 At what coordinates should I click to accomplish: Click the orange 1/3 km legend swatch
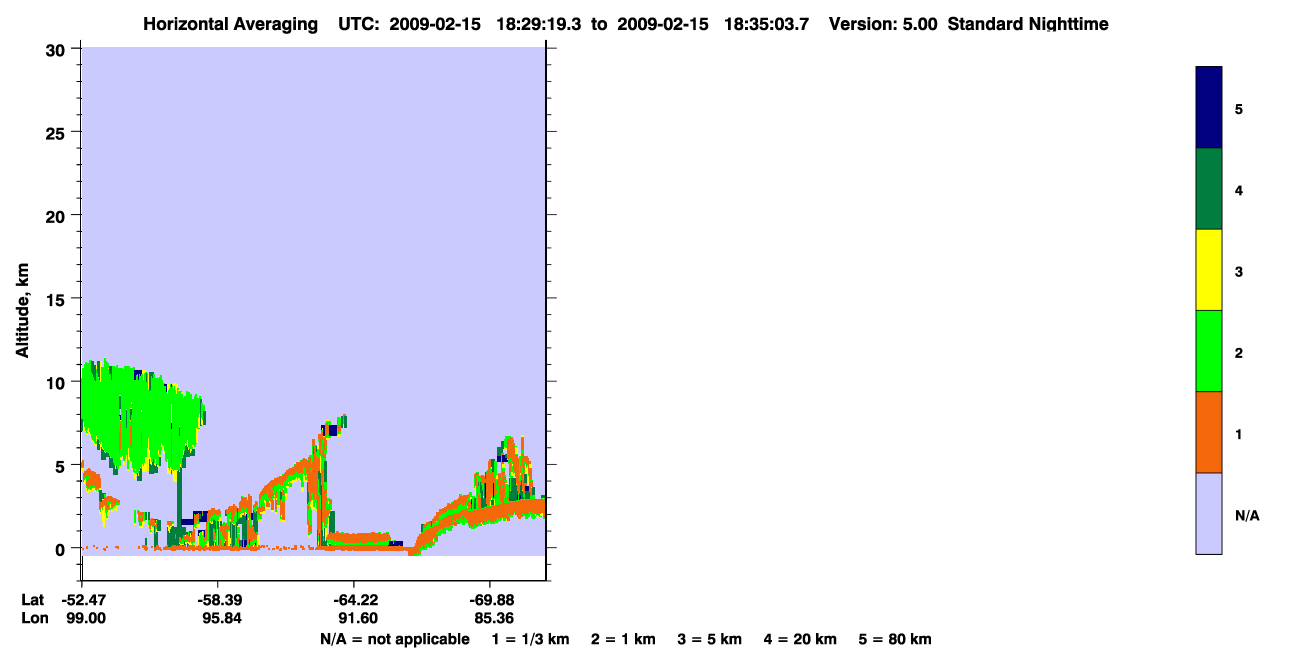pos(1209,432)
